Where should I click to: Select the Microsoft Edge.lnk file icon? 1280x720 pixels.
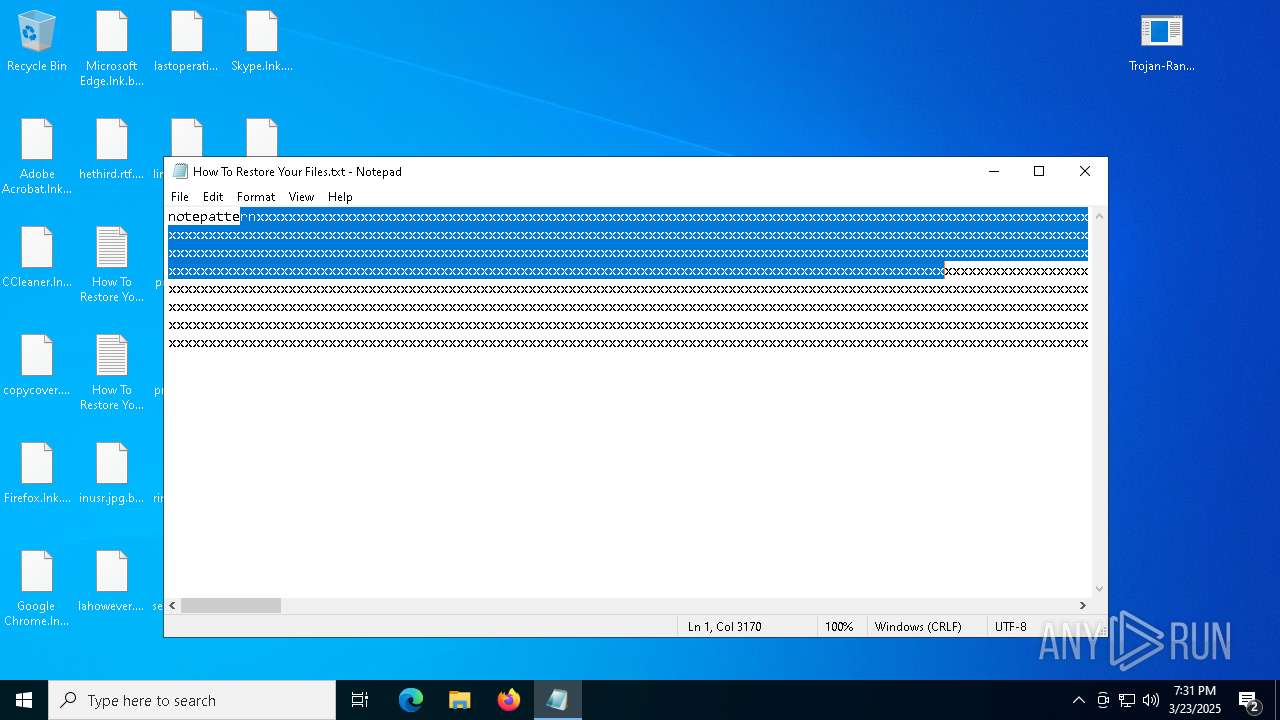(x=112, y=49)
